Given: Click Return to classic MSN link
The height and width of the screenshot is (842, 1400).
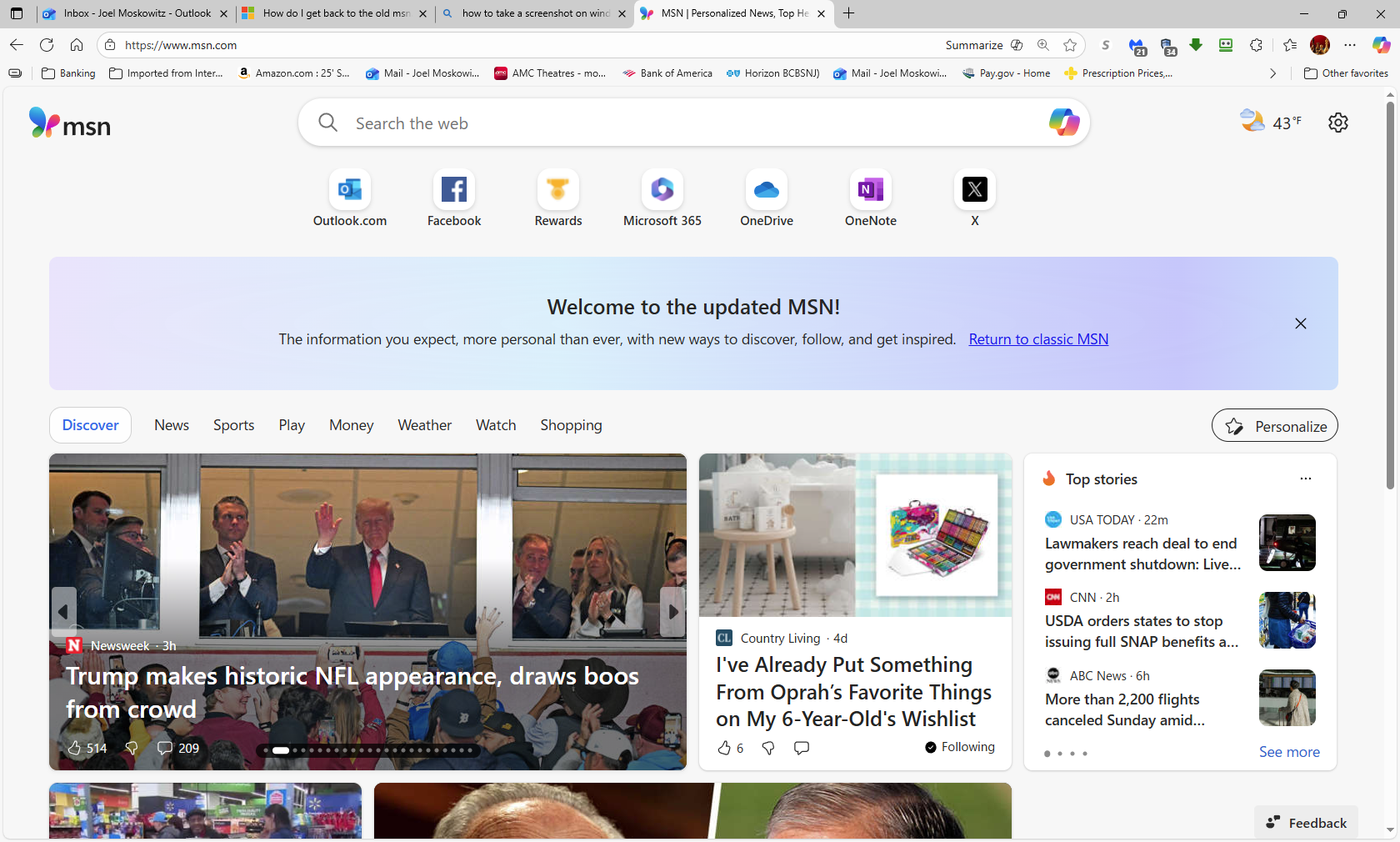Looking at the screenshot, I should tap(1038, 339).
